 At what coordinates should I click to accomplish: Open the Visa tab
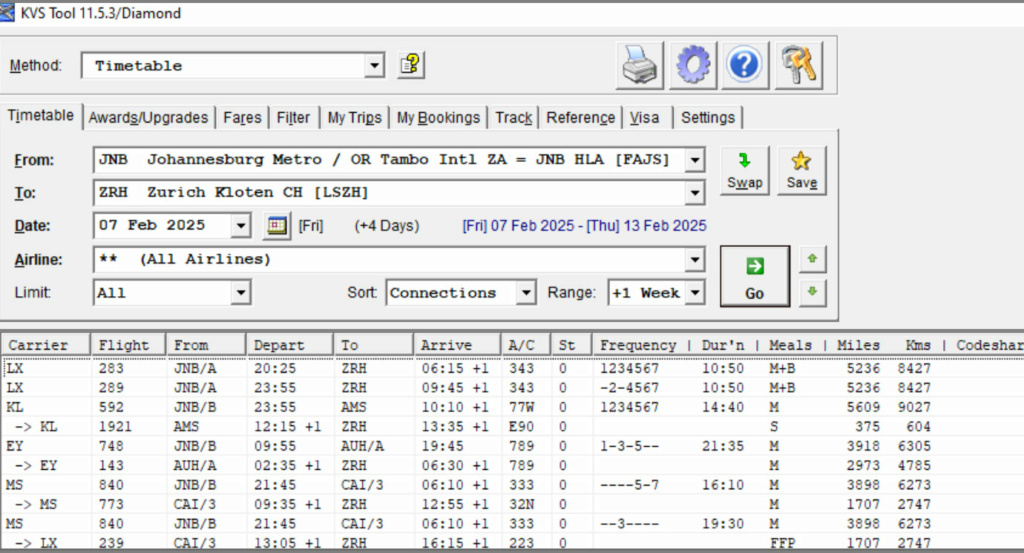tap(645, 118)
